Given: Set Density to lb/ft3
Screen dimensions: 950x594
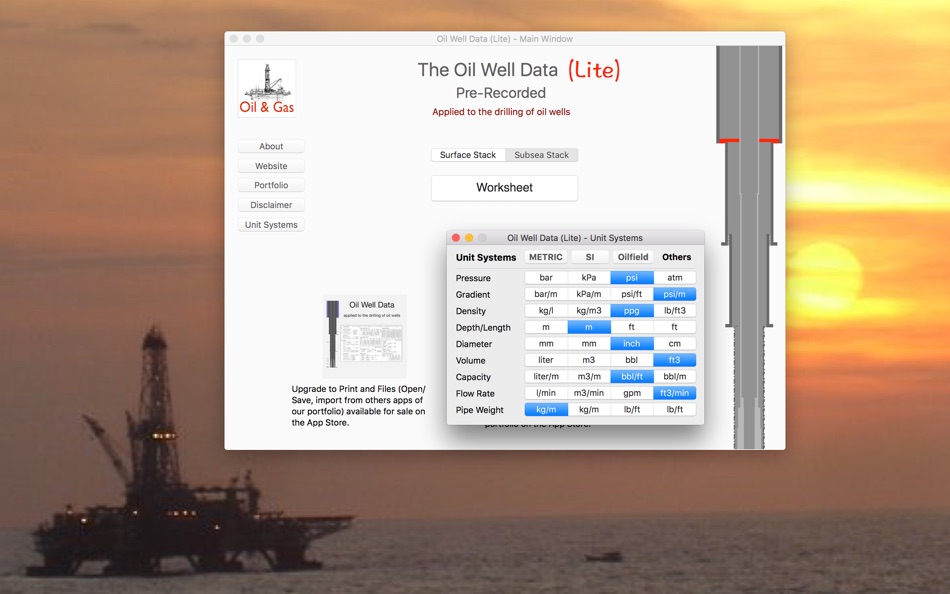Looking at the screenshot, I should click(675, 310).
